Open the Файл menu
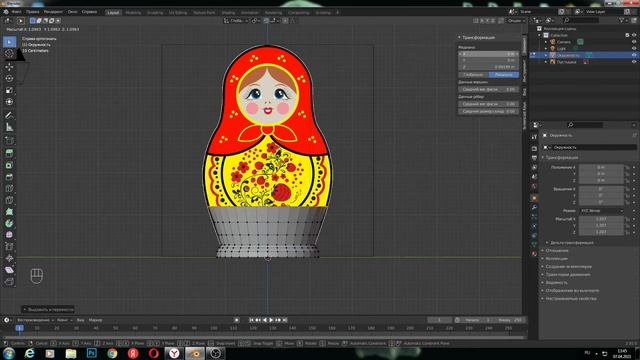Image resolution: width=640 pixels, height=360 pixels. 16,12
